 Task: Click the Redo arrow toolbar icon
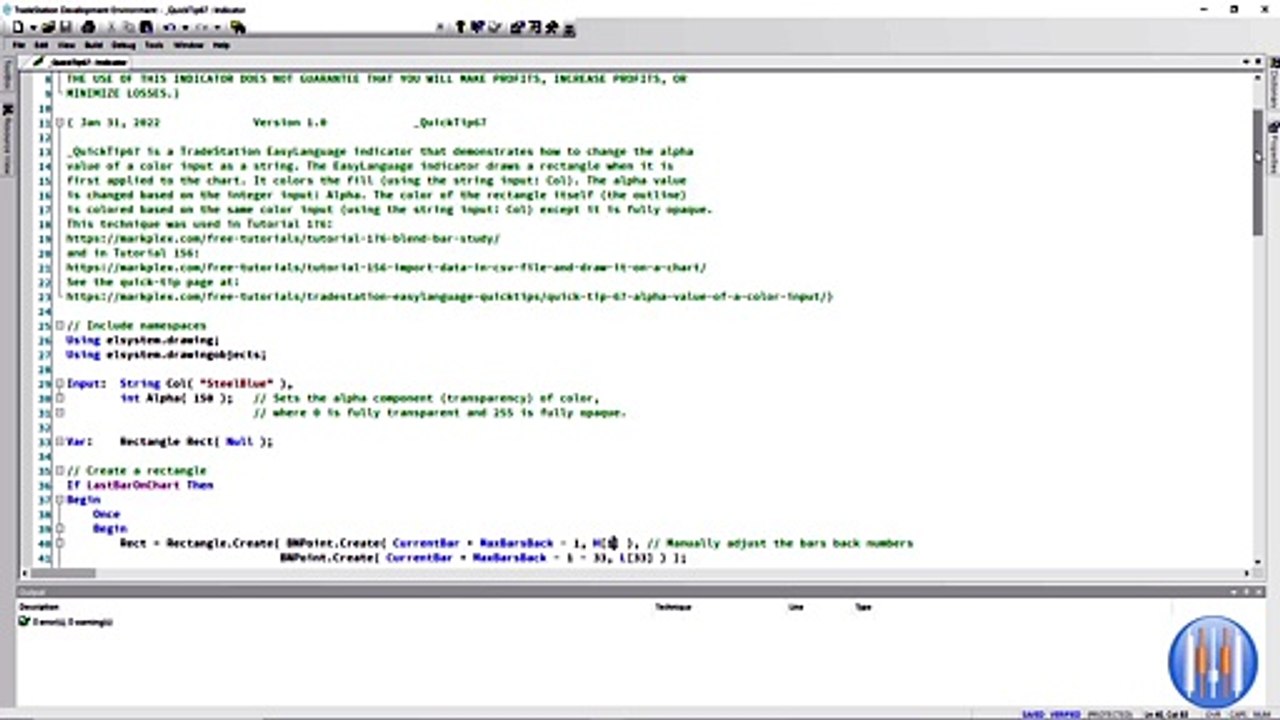pyautogui.click(x=202, y=27)
